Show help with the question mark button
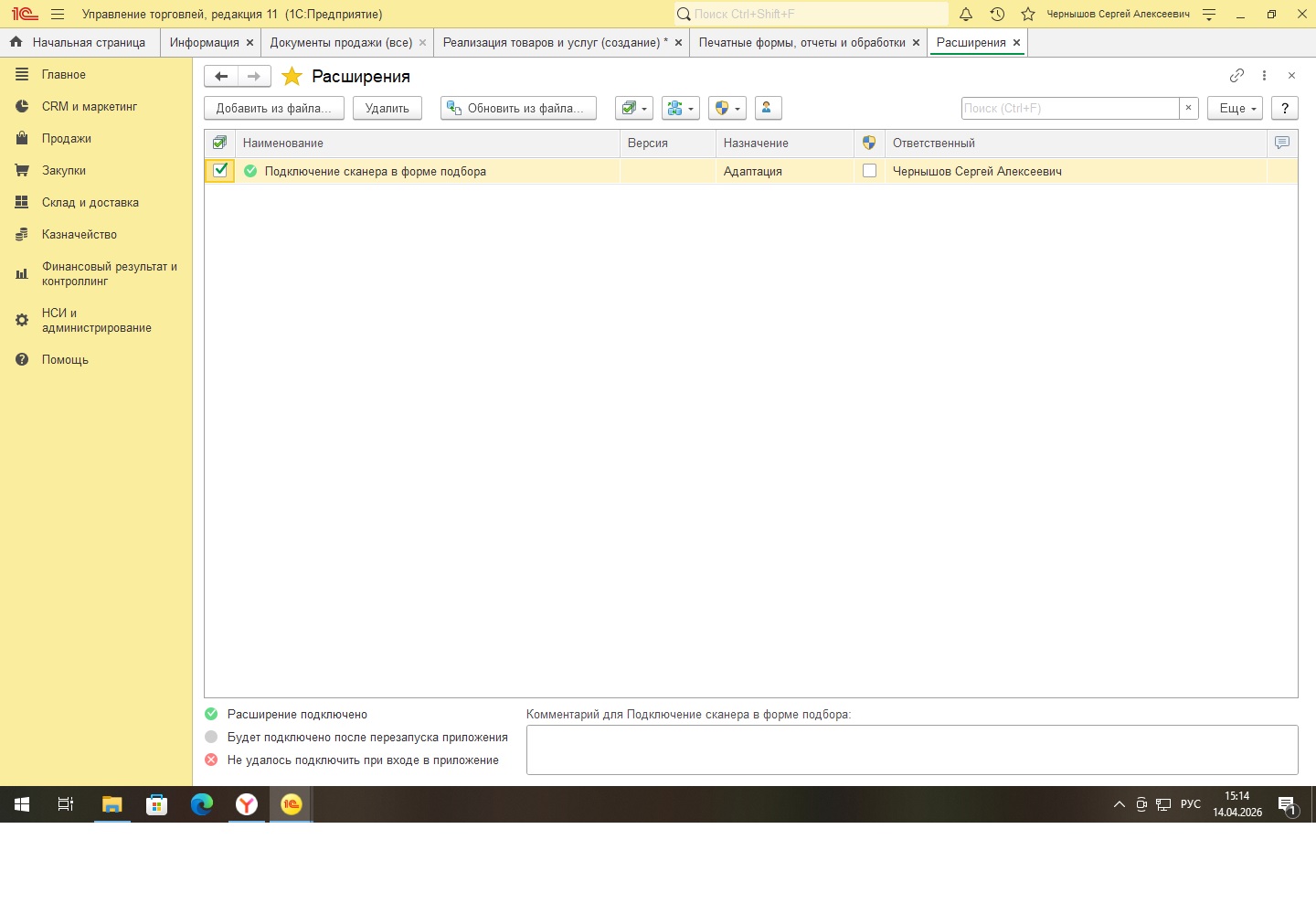 coord(1285,108)
